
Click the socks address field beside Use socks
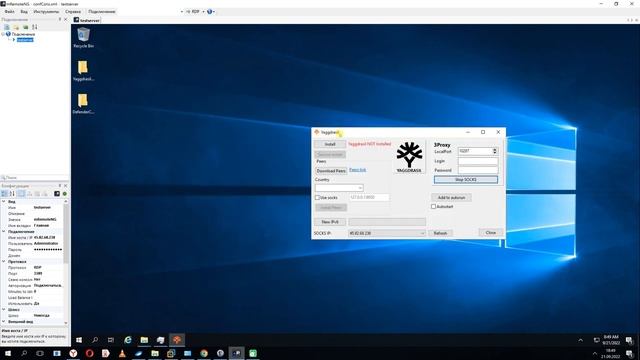pyautogui.click(x=369, y=197)
